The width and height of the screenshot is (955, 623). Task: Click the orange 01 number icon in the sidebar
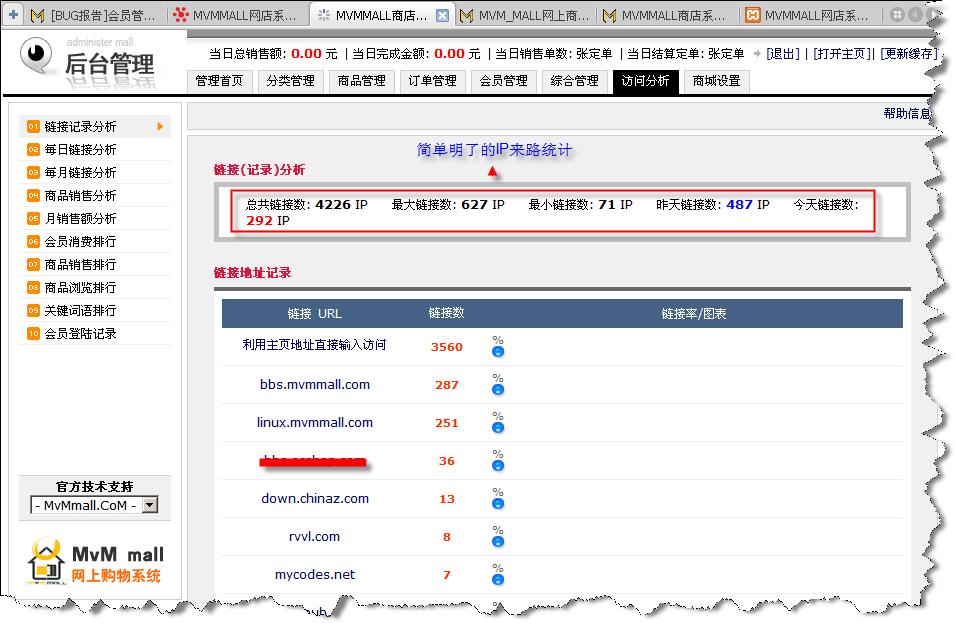[33, 127]
